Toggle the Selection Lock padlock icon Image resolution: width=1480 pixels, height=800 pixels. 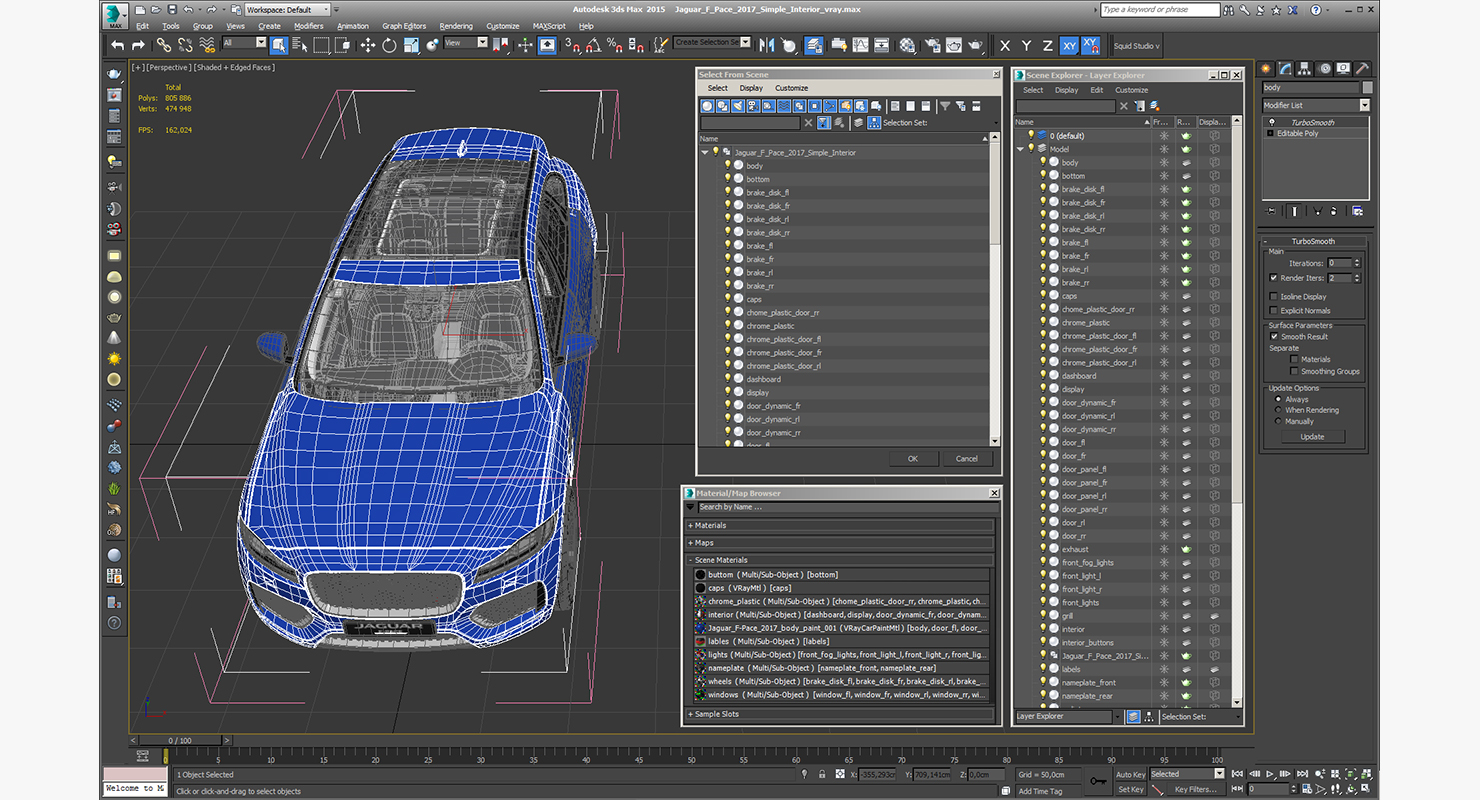pyautogui.click(x=822, y=774)
